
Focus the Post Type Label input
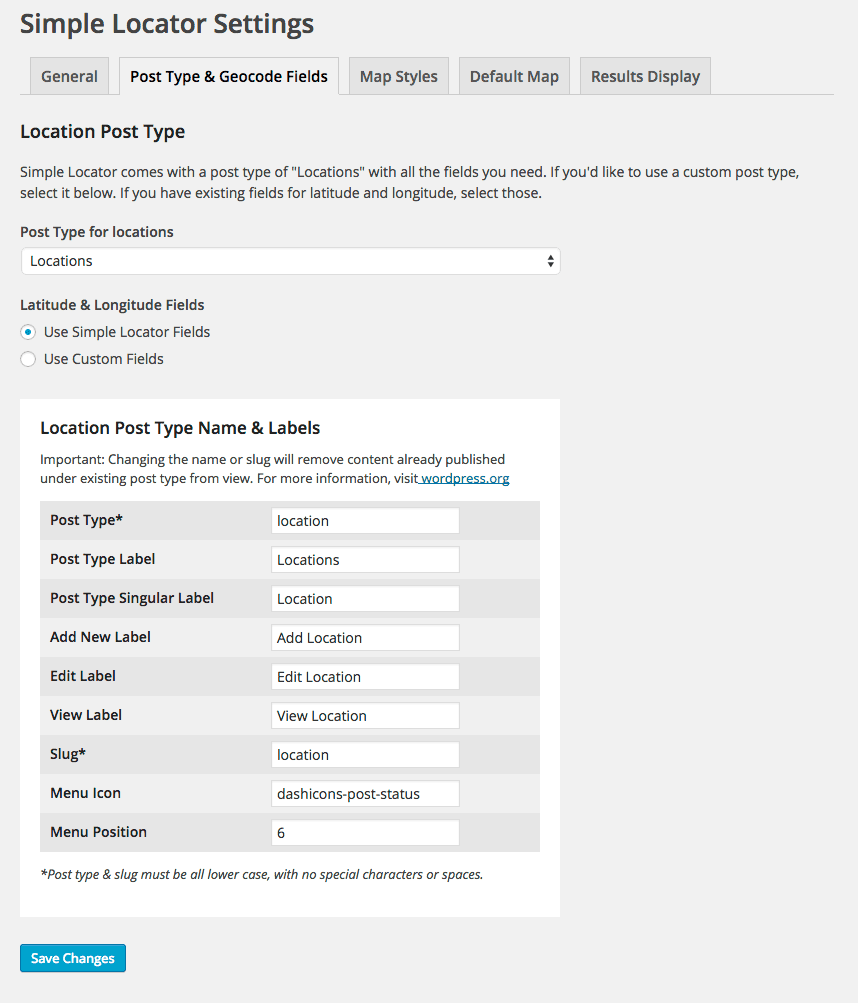click(365, 560)
